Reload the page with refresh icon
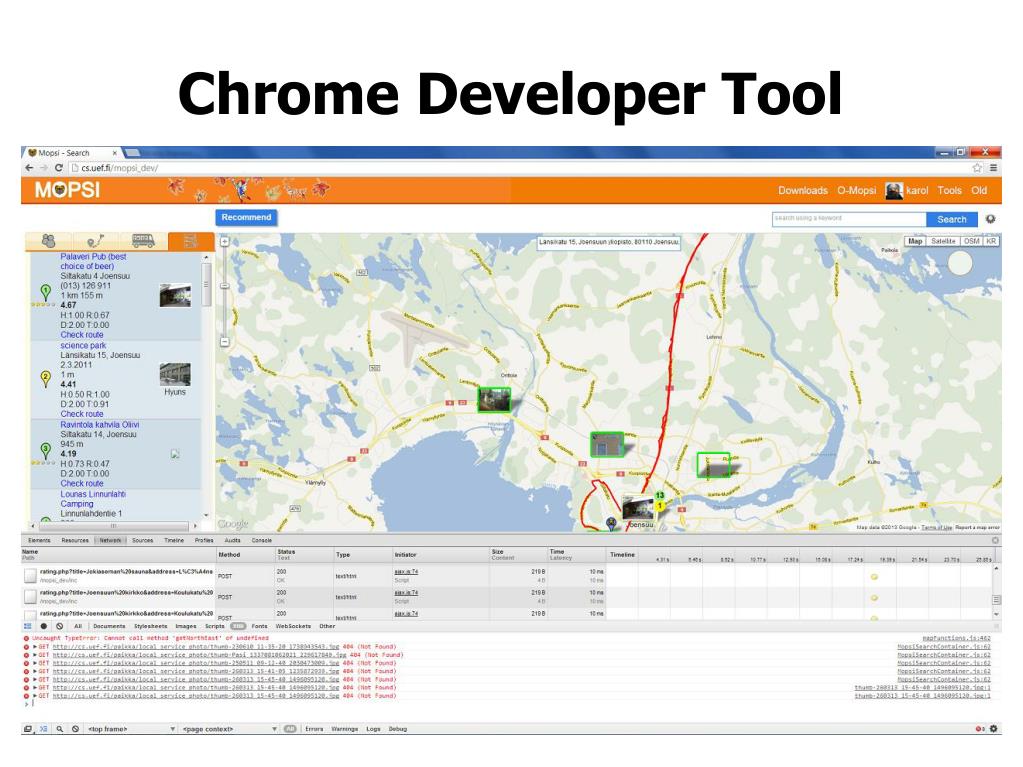1023x767 pixels. tap(59, 168)
